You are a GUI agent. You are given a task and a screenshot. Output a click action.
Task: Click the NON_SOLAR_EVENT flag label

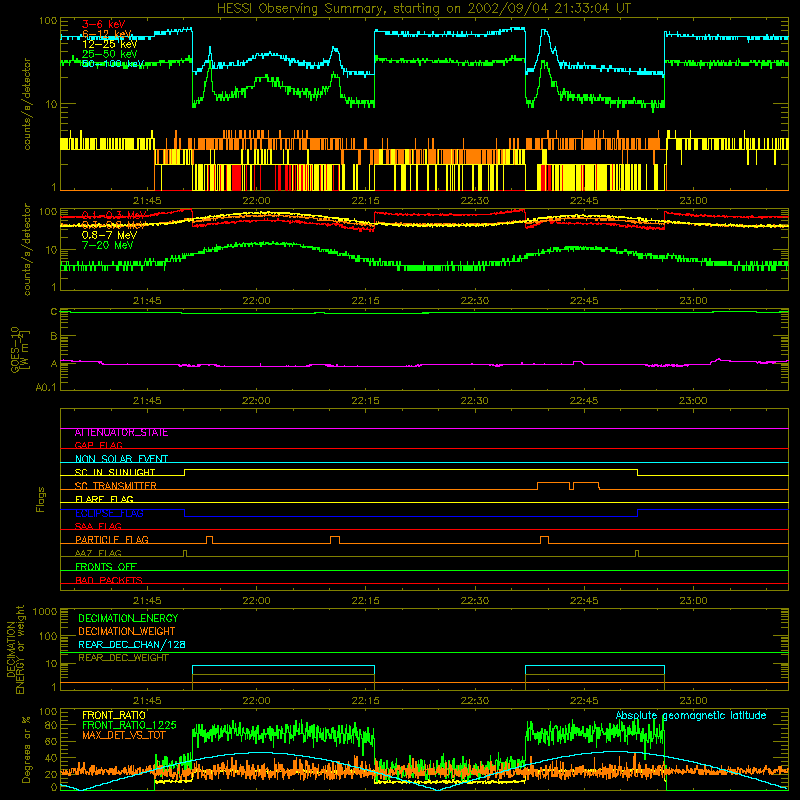(x=121, y=459)
